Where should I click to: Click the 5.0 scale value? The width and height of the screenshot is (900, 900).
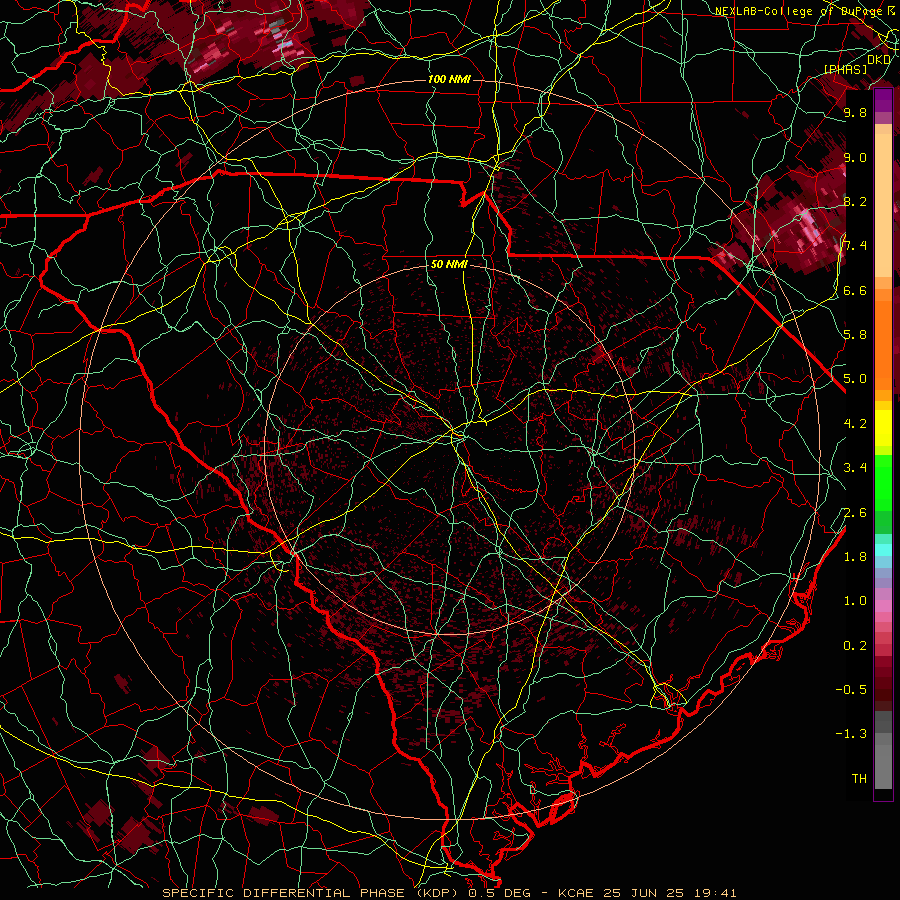coord(855,379)
